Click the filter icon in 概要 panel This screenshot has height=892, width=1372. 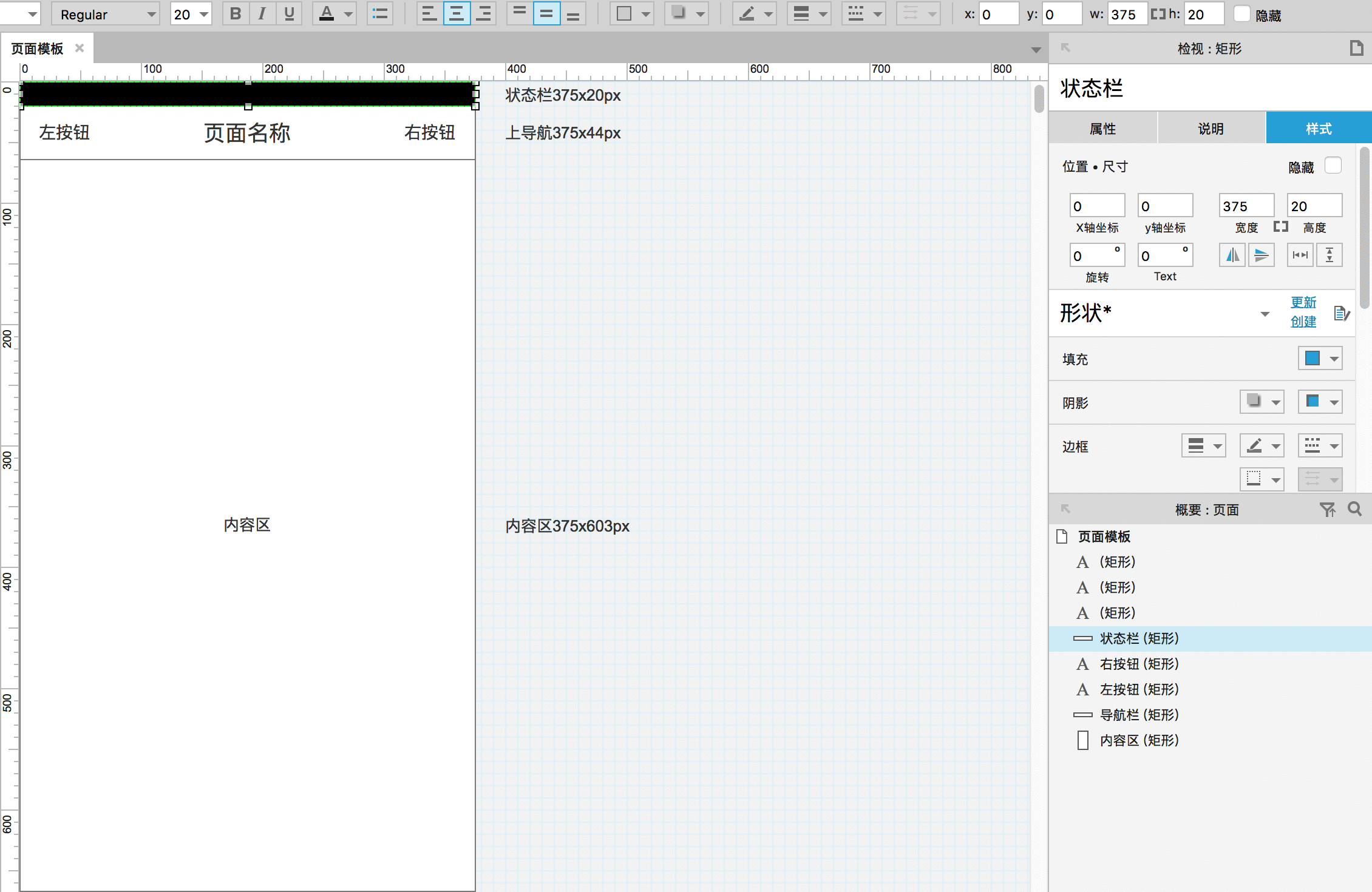click(x=1328, y=509)
